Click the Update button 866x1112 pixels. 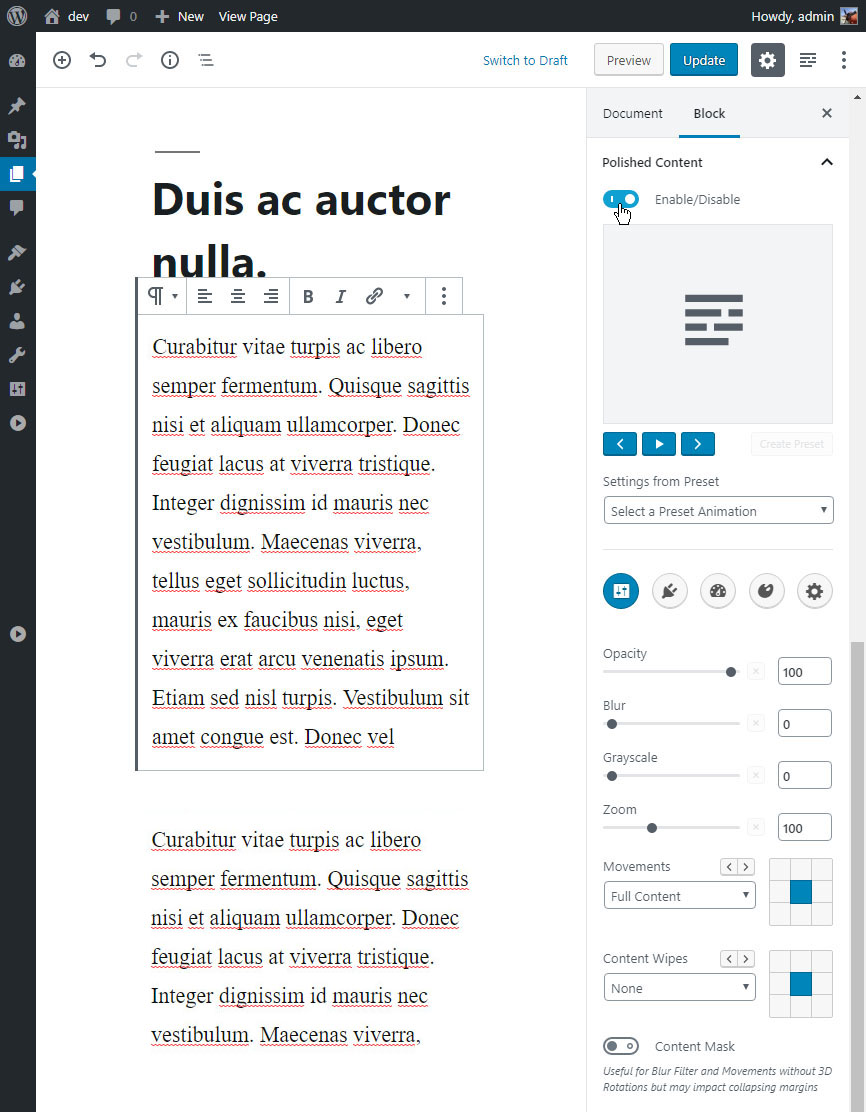point(704,60)
